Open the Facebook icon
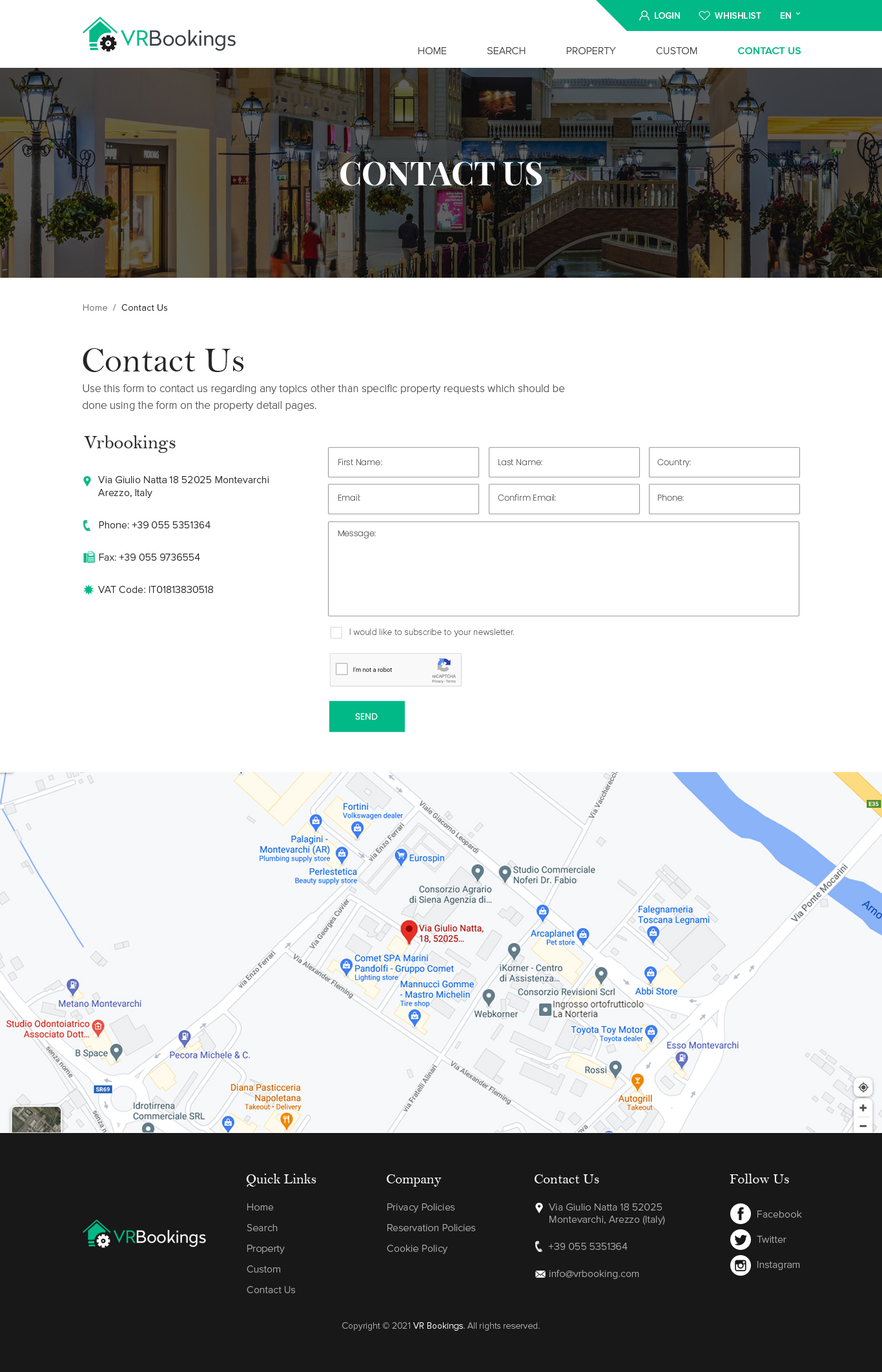882x1372 pixels. pyautogui.click(x=741, y=1214)
